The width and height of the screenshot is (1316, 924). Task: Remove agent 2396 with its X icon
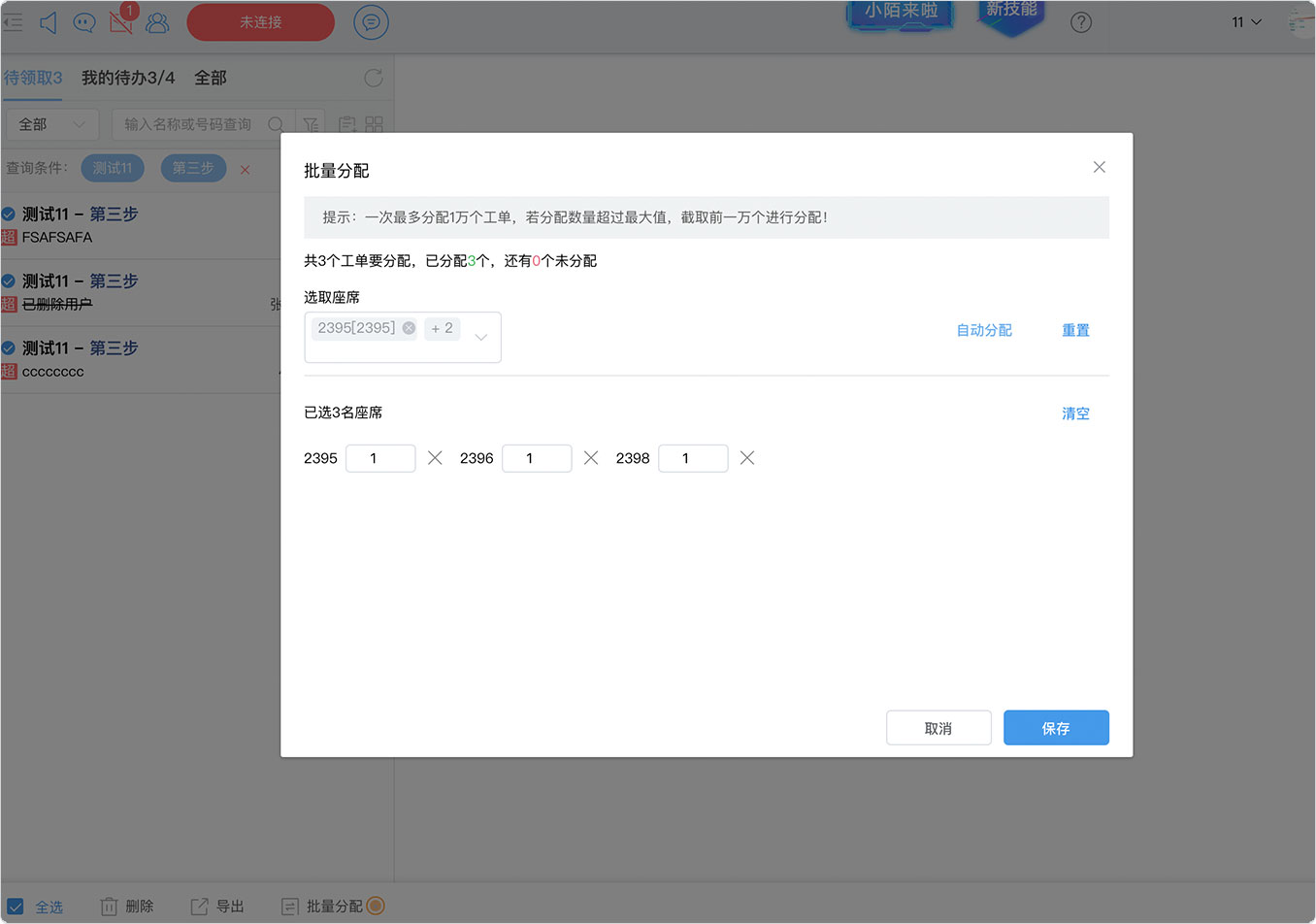(x=591, y=458)
